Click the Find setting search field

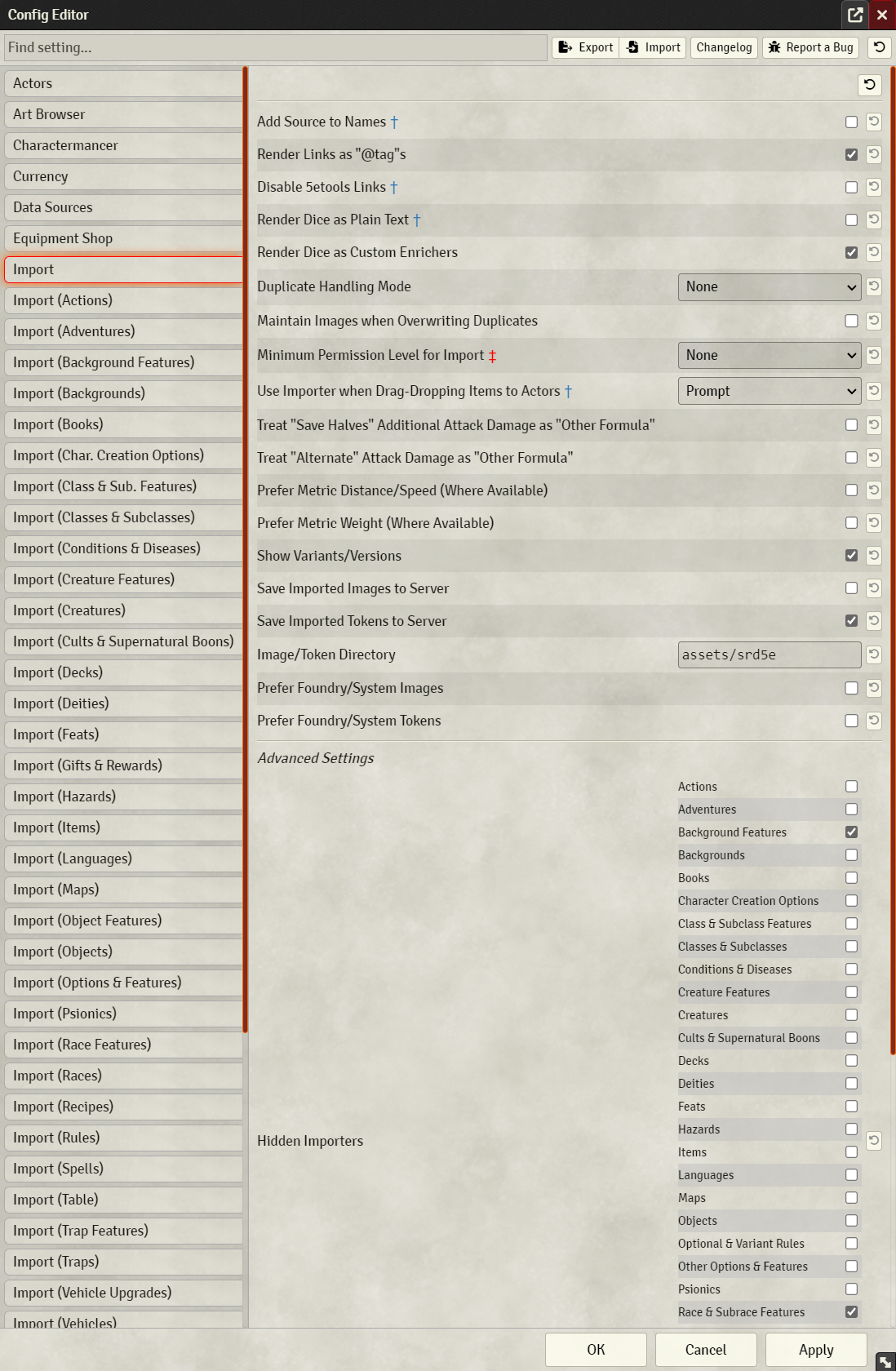coord(275,47)
